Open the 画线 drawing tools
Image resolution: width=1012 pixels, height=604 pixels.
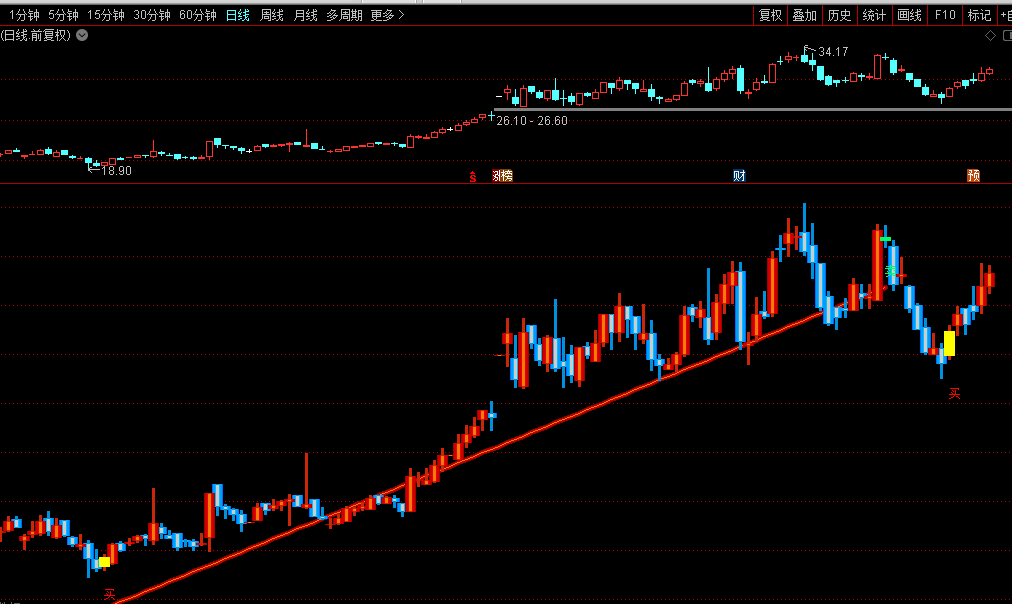(x=909, y=15)
